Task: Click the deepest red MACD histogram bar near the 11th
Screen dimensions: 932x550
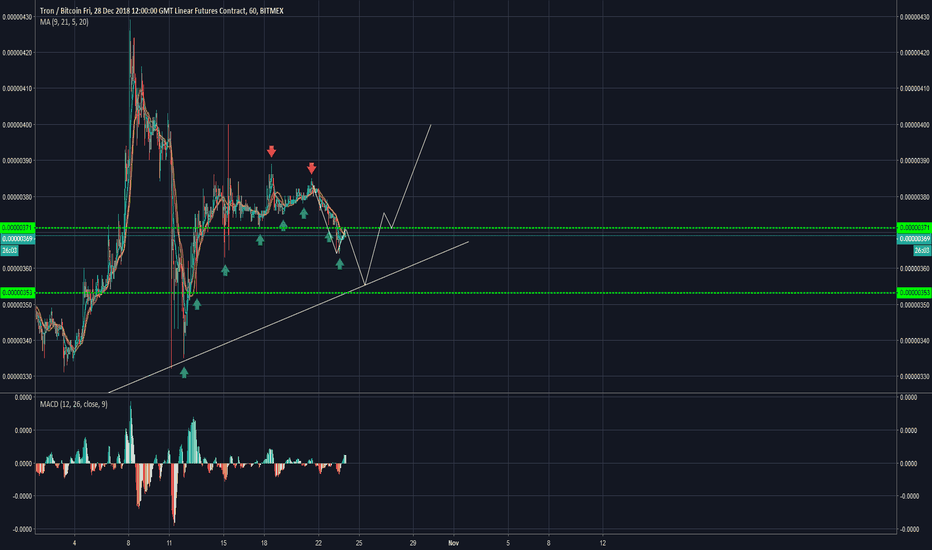Action: 174,494
